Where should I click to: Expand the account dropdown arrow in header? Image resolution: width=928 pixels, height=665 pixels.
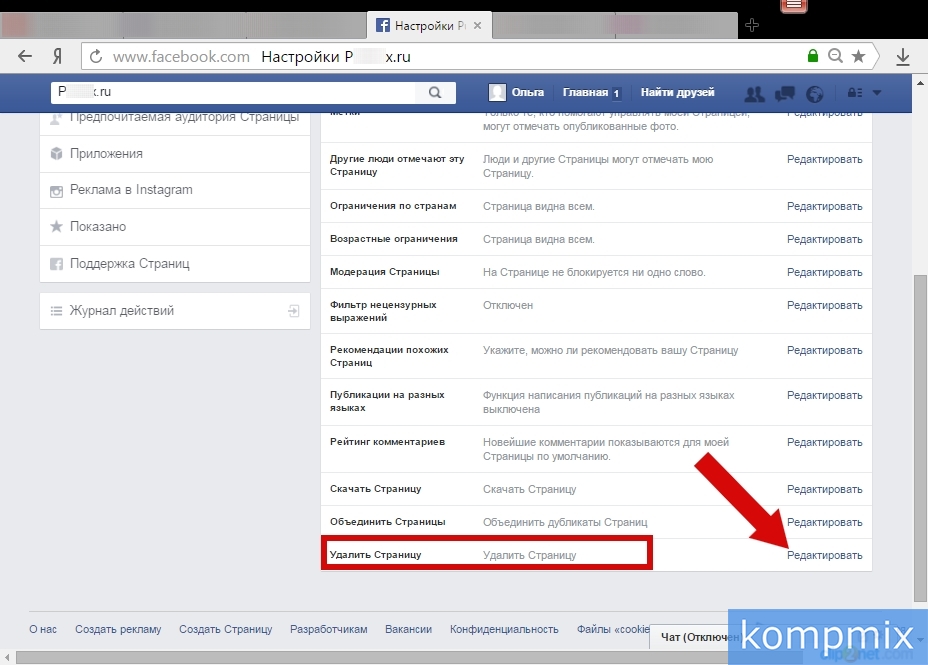(x=877, y=92)
